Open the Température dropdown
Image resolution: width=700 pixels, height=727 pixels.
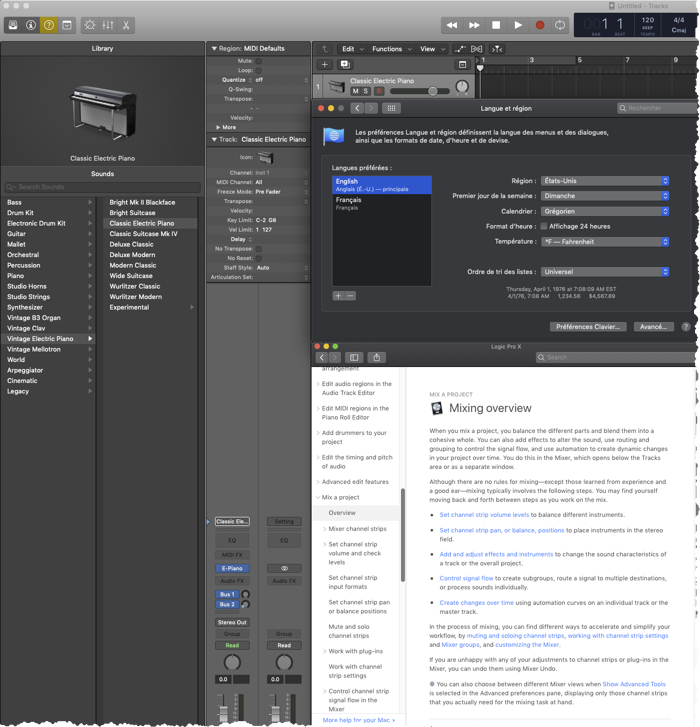(x=604, y=241)
